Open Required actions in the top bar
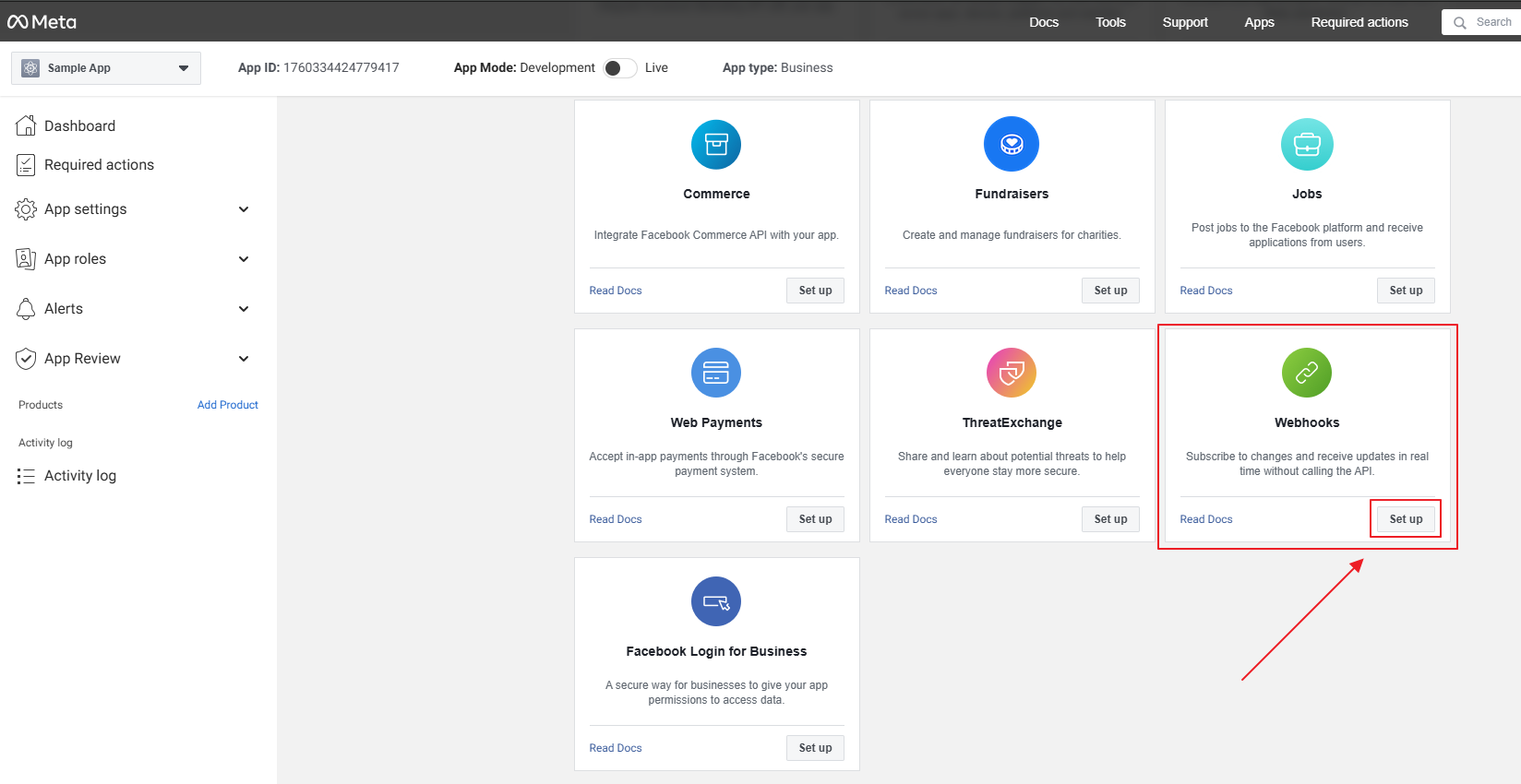The width and height of the screenshot is (1521, 784). coord(1359,22)
